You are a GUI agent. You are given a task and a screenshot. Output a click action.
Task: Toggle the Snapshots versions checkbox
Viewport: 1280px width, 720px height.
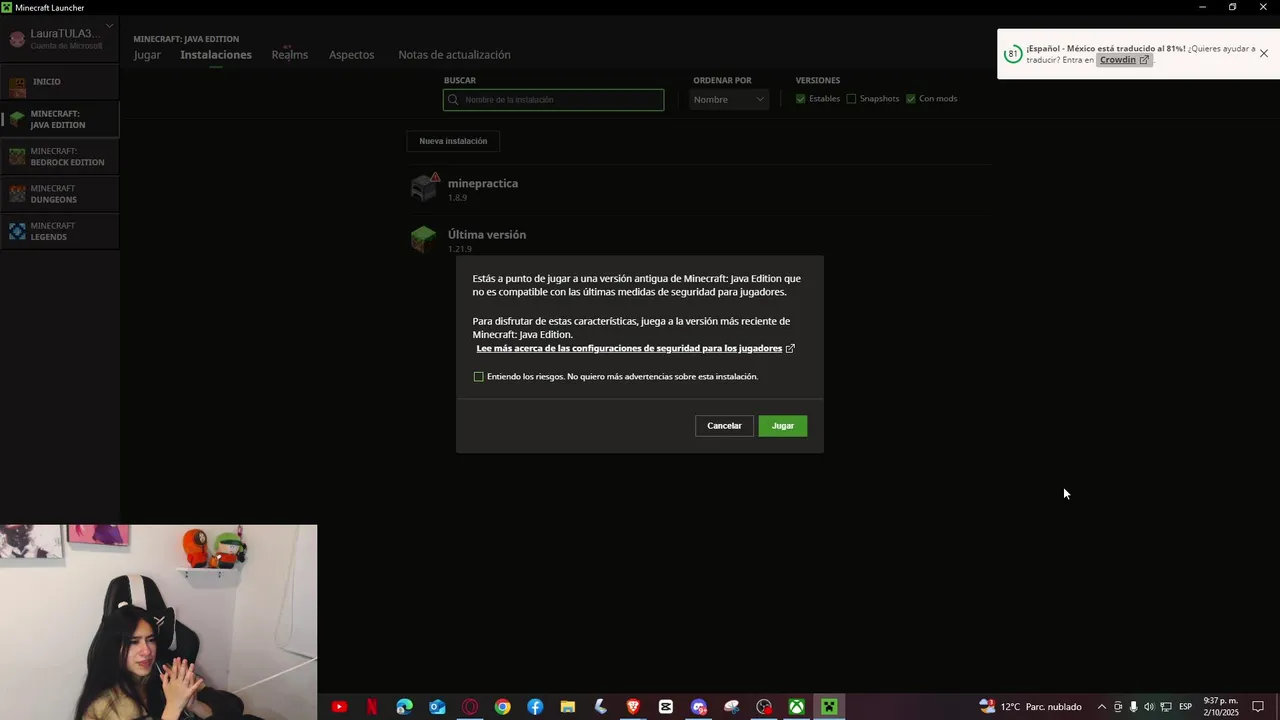click(x=851, y=99)
